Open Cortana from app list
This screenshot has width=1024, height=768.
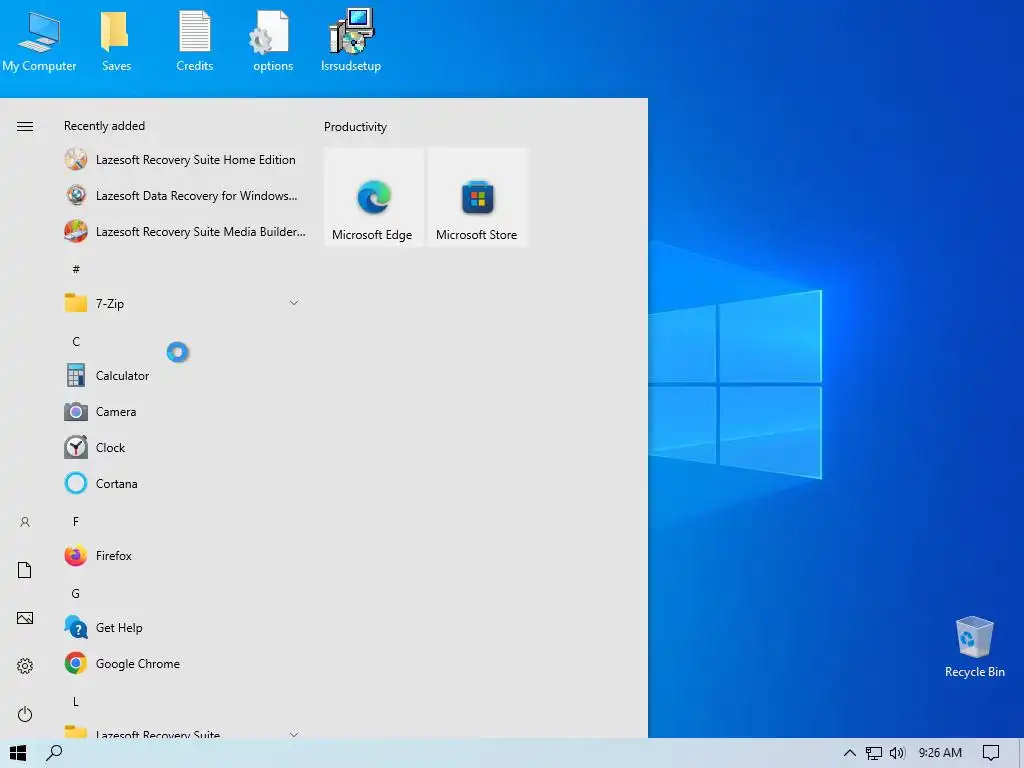(185, 483)
